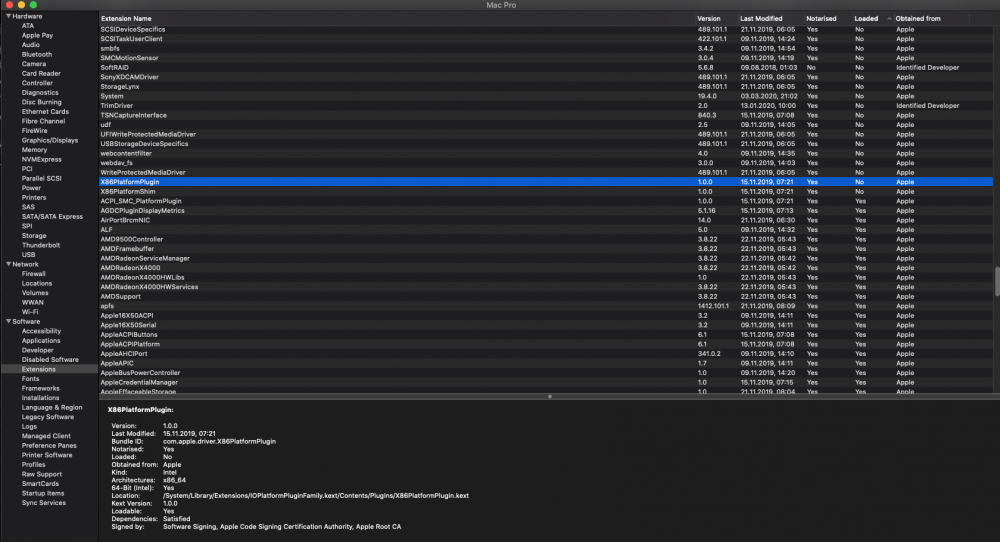This screenshot has width=1000, height=542.
Task: Click the Extension Name column header
Action: pyautogui.click(x=126, y=18)
